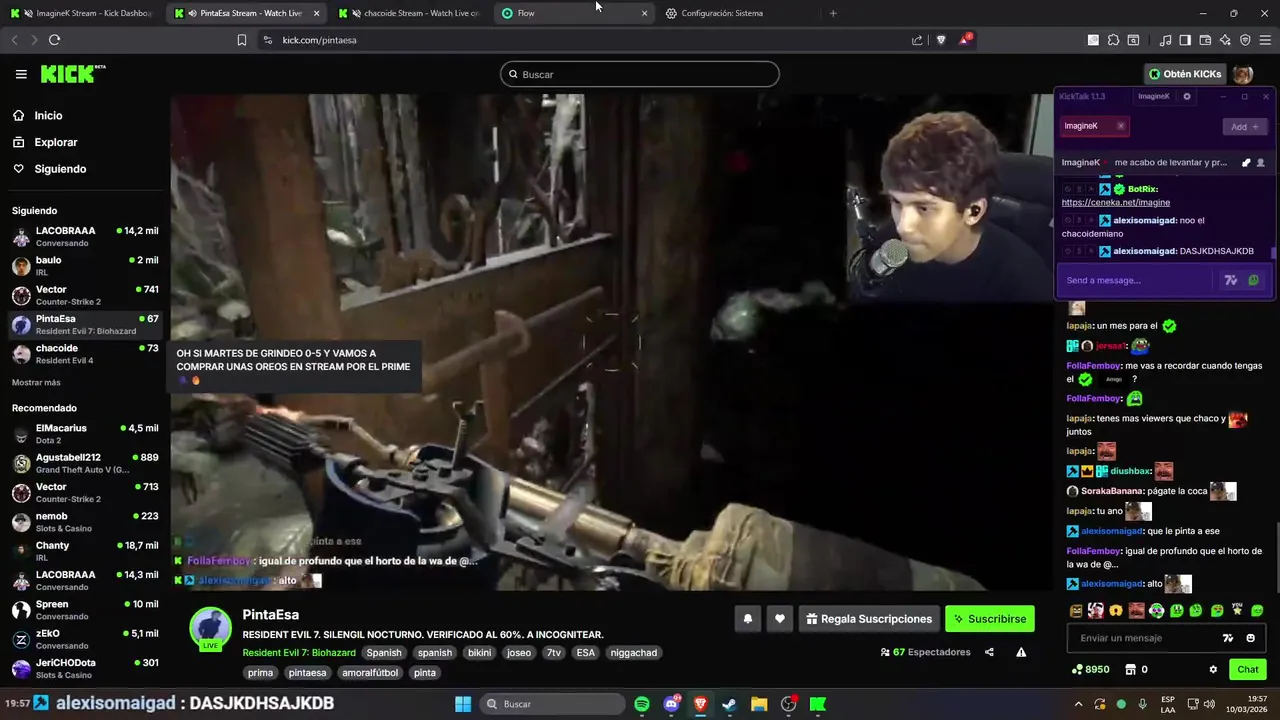Viewport: 1280px width, 720px height.
Task: Open browser extensions puzzle icon
Action: [1113, 40]
